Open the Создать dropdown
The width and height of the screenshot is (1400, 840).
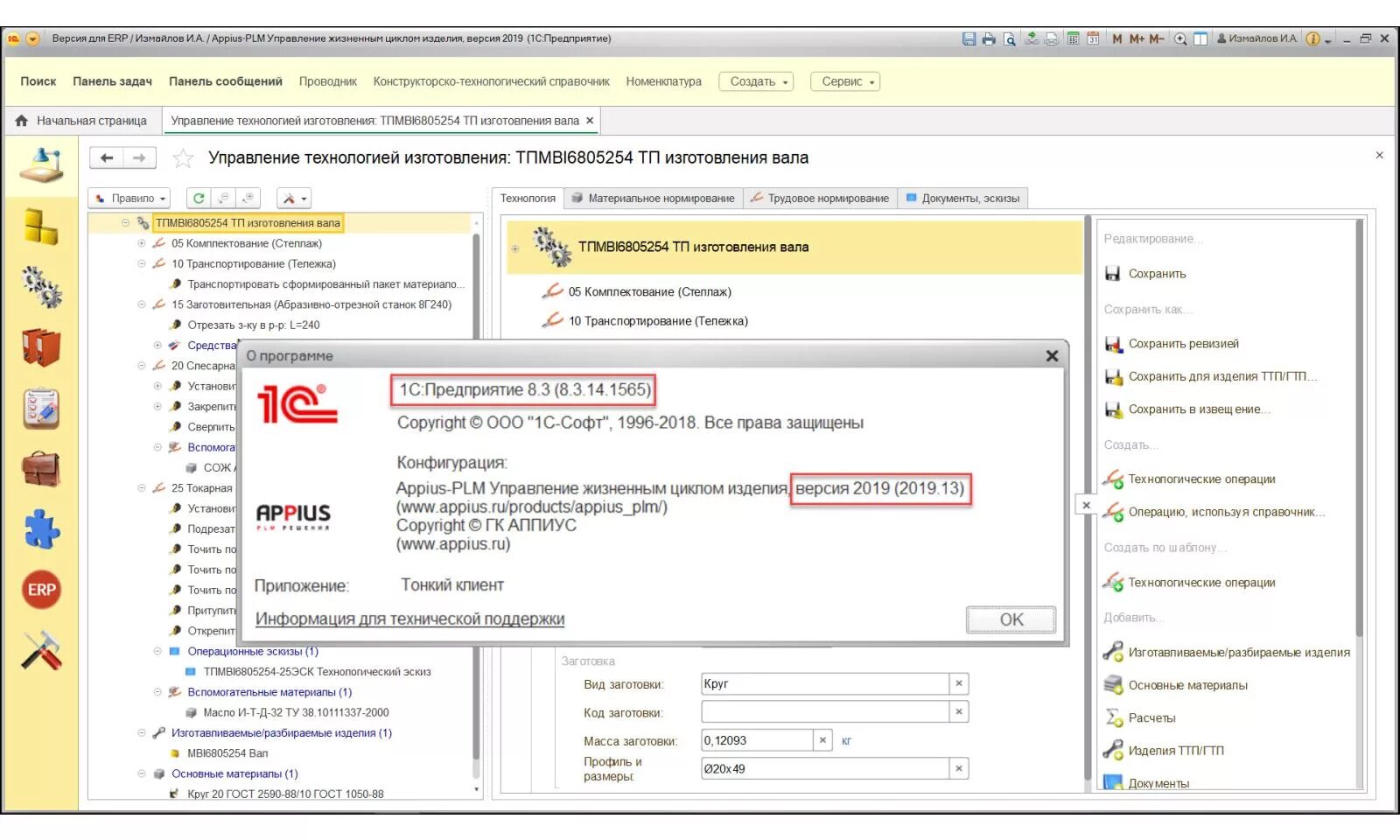click(756, 81)
